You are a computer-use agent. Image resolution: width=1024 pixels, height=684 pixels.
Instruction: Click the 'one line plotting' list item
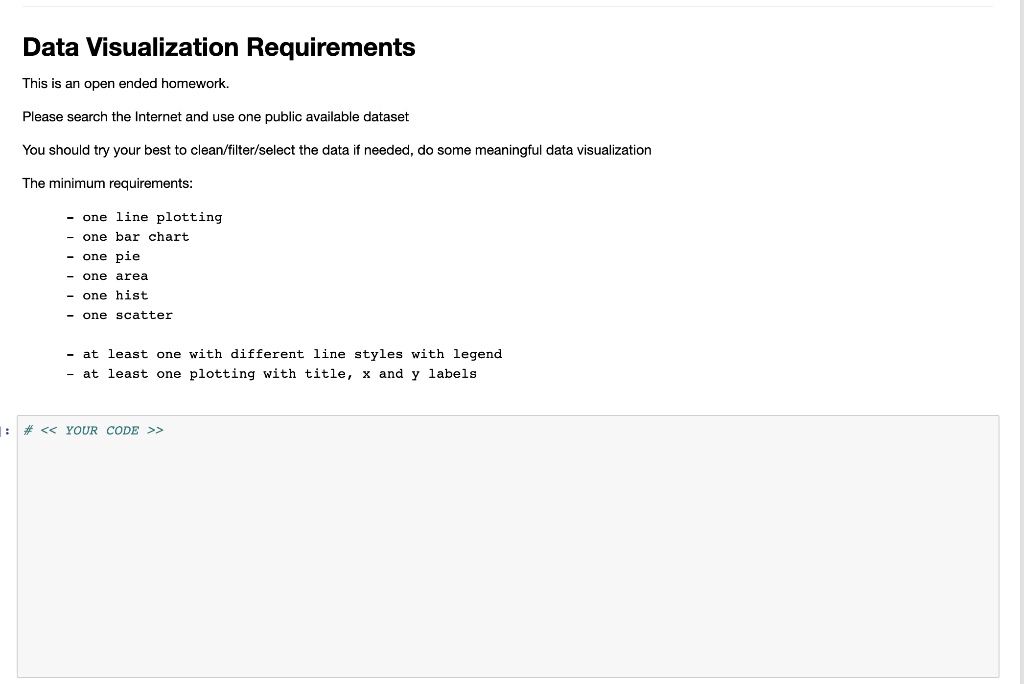tap(152, 217)
